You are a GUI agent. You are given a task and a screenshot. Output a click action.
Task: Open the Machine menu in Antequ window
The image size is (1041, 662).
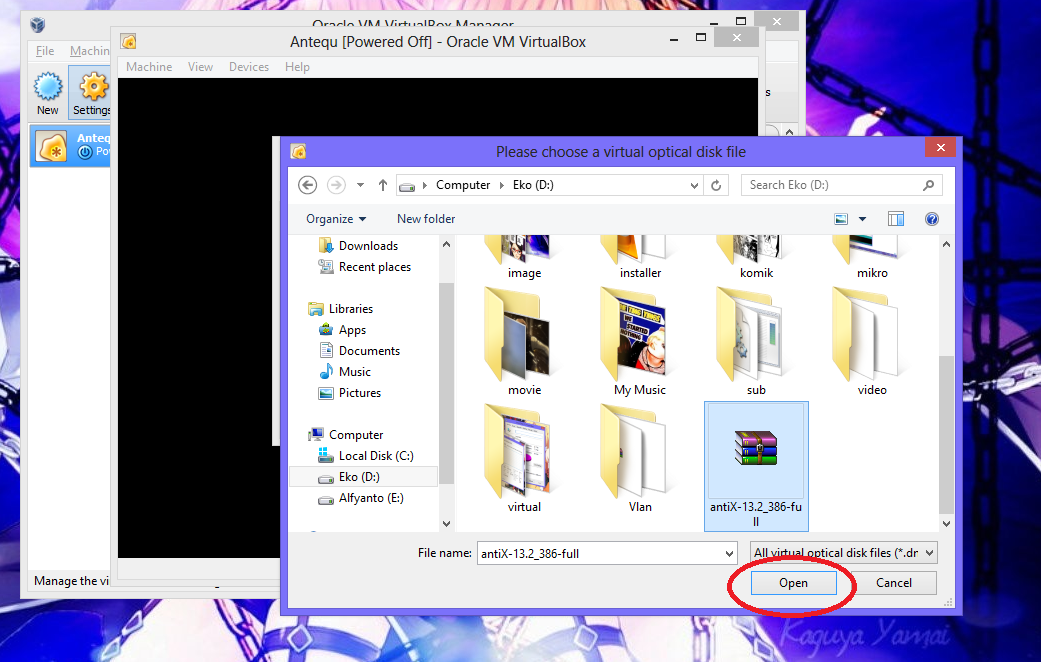(x=149, y=67)
